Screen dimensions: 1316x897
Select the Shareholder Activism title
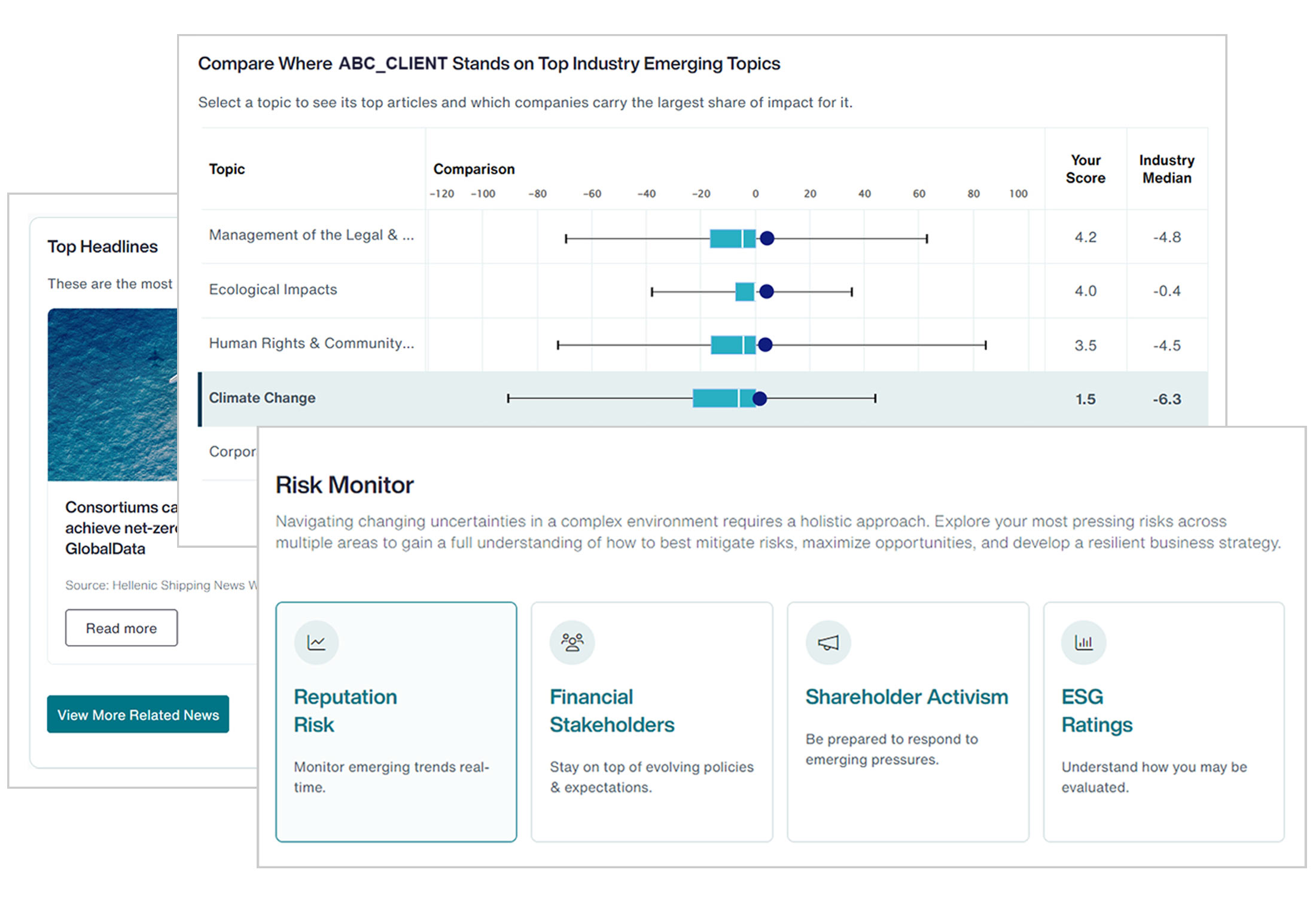[x=906, y=697]
